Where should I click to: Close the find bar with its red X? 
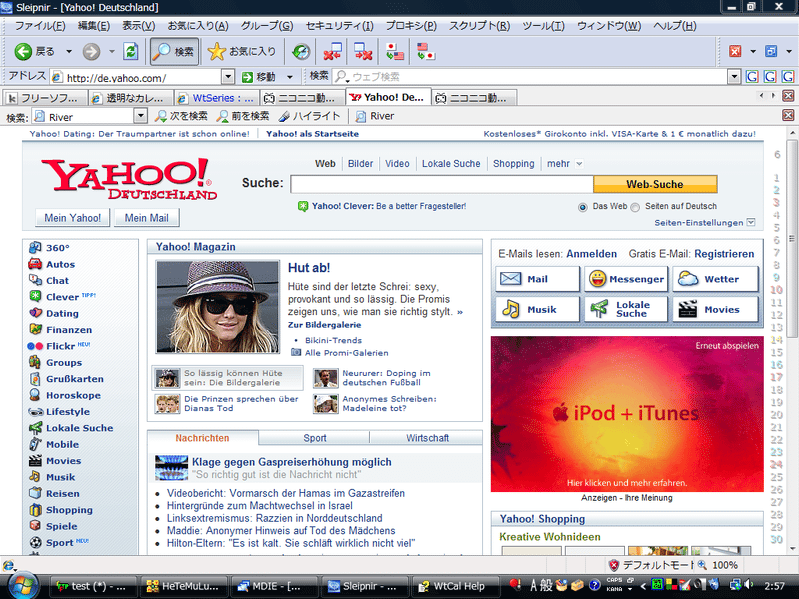(788, 116)
